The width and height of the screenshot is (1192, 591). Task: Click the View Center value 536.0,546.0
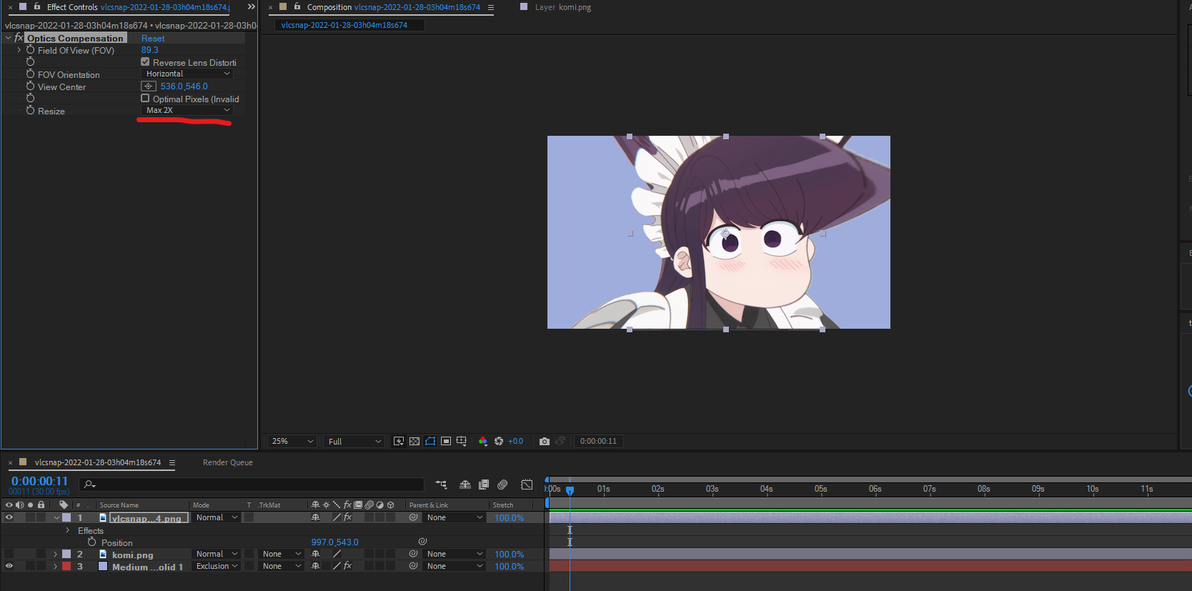[x=184, y=86]
